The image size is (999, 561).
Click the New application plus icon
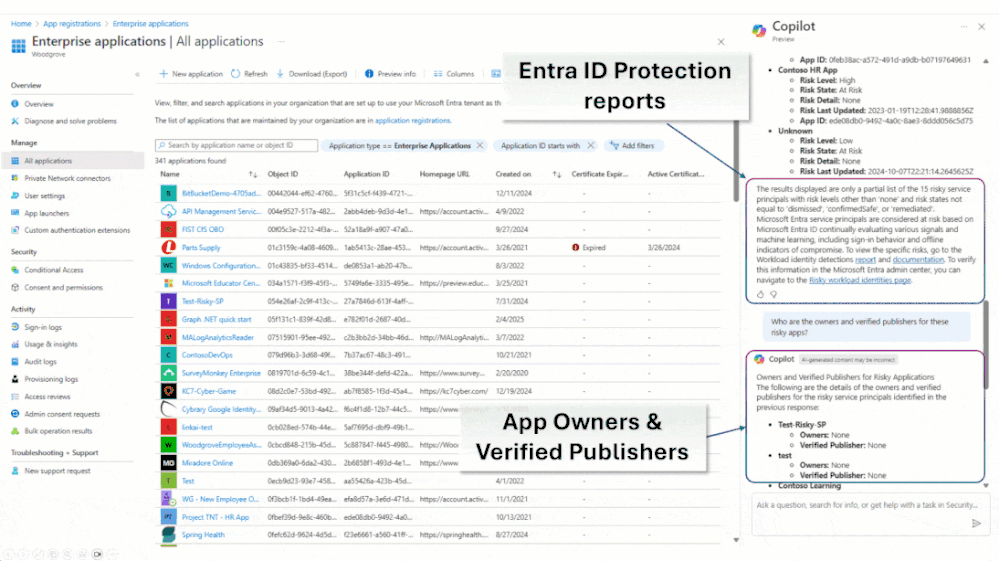pos(164,74)
